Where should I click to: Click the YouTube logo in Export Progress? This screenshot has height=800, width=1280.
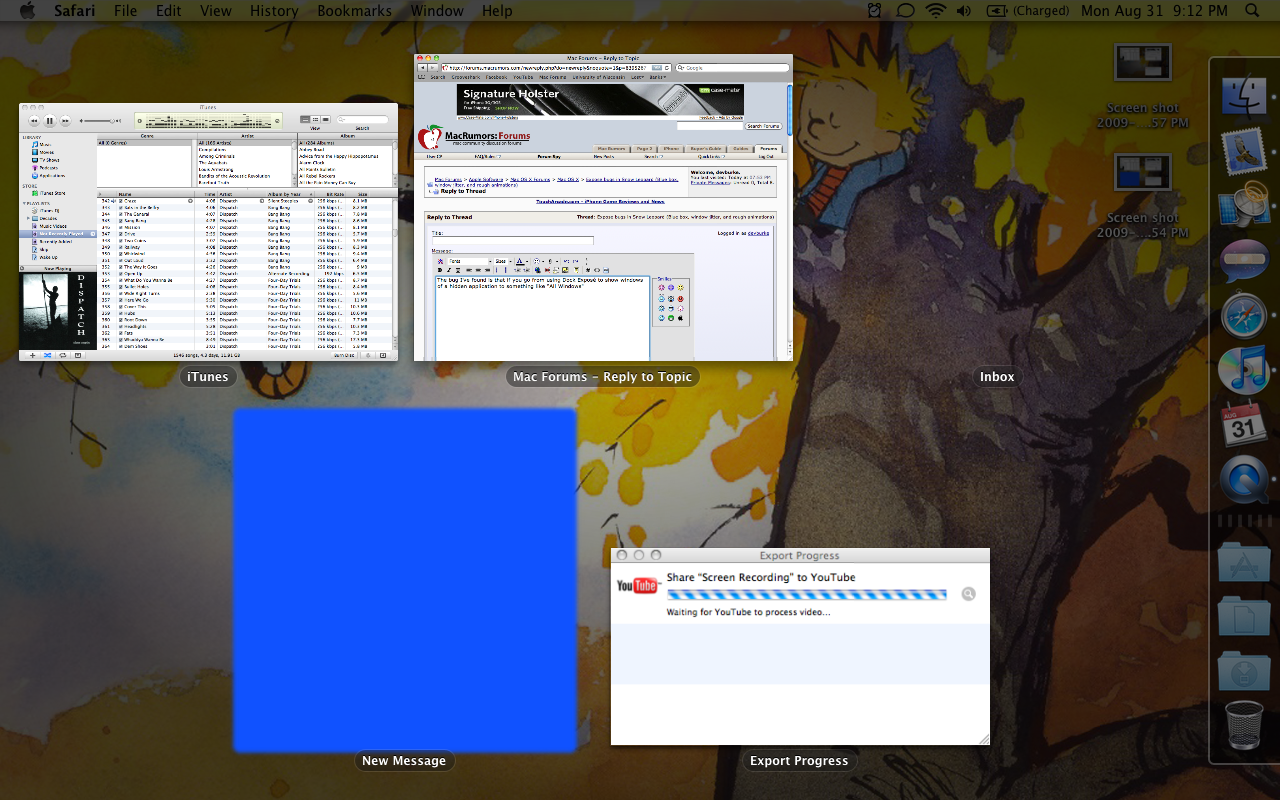637,586
